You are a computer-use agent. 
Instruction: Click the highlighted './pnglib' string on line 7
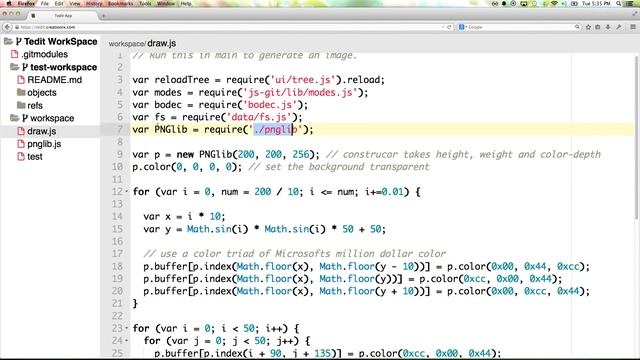(x=275, y=129)
